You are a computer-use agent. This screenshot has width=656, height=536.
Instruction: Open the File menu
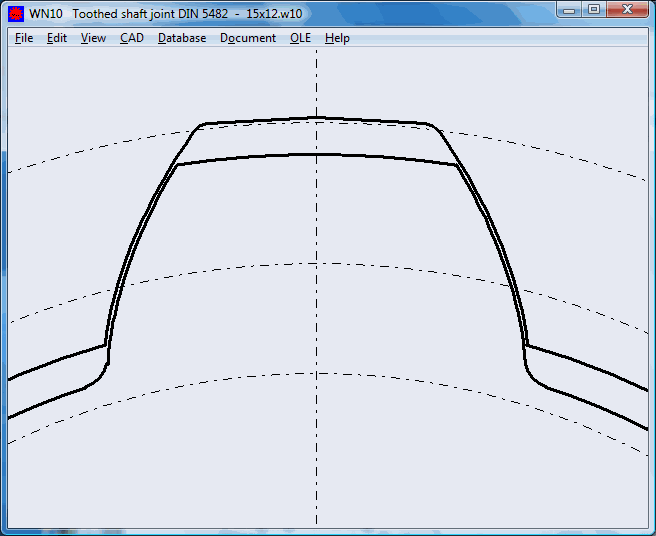click(x=24, y=38)
